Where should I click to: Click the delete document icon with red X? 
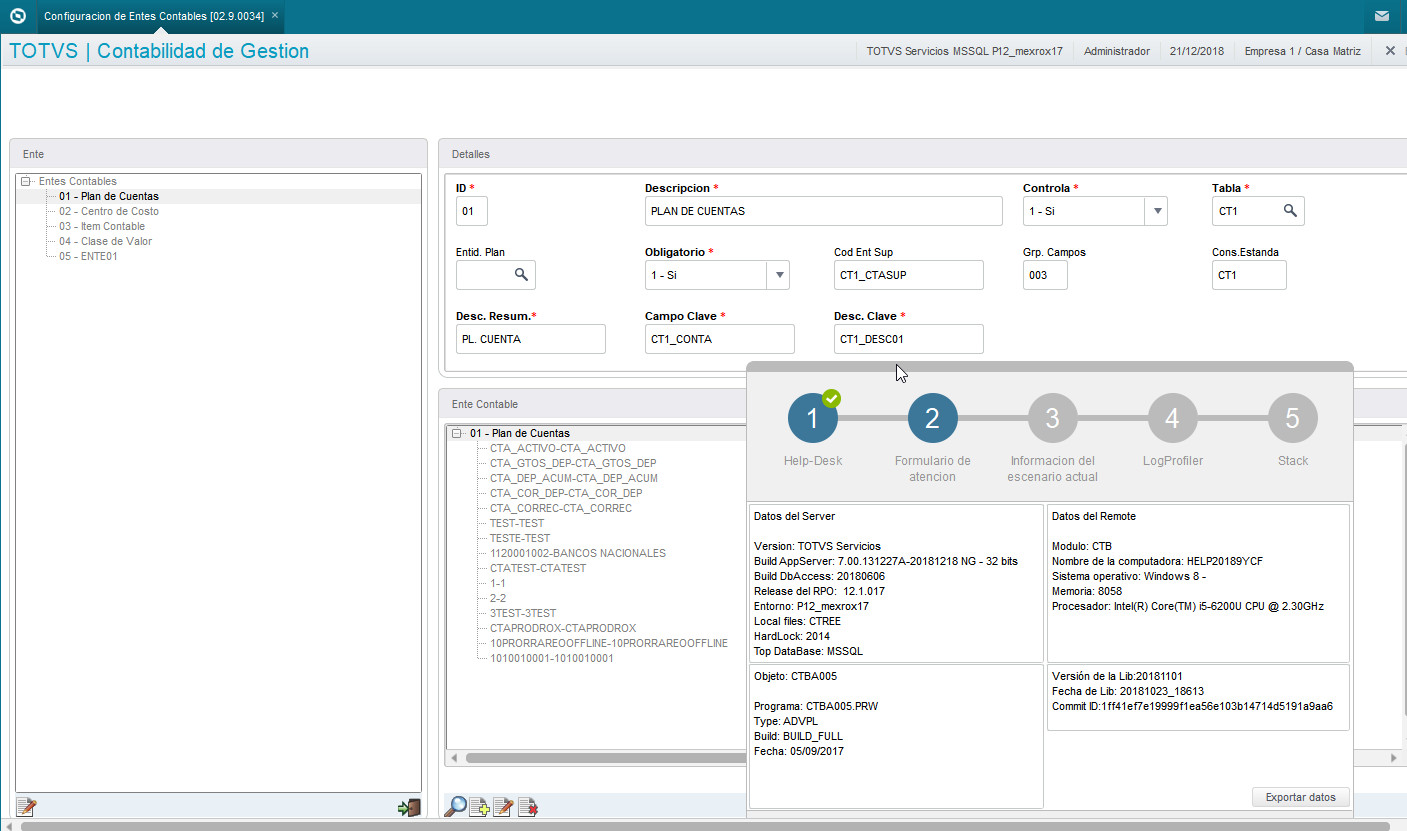pyautogui.click(x=527, y=806)
